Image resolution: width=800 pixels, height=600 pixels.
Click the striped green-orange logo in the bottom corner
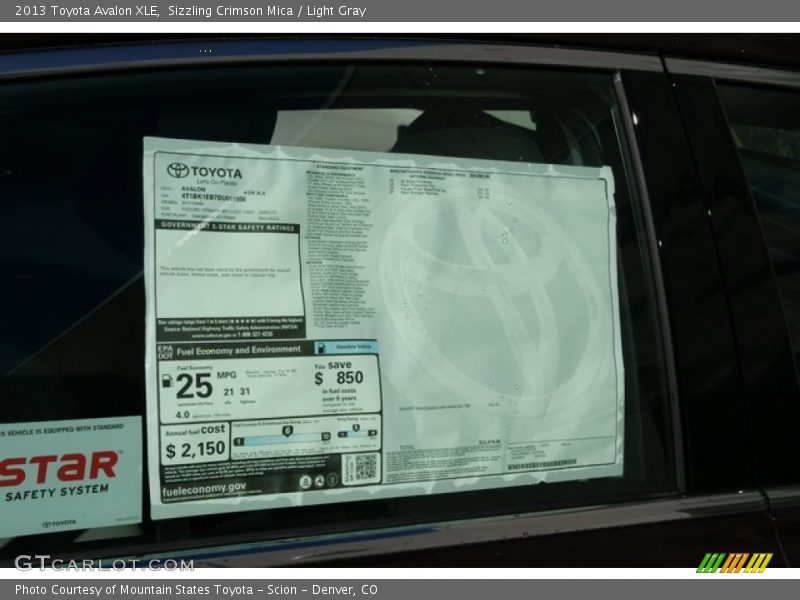[734, 563]
